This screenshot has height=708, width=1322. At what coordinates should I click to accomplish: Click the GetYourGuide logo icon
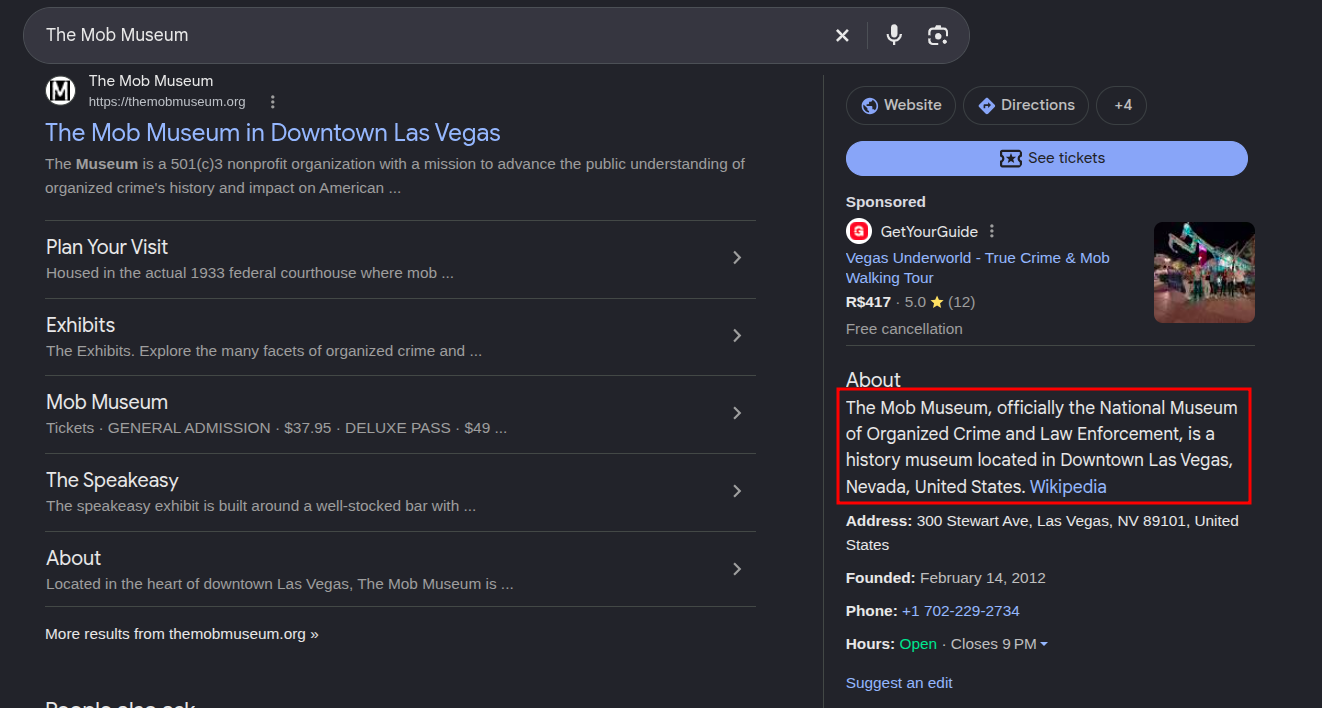859,231
